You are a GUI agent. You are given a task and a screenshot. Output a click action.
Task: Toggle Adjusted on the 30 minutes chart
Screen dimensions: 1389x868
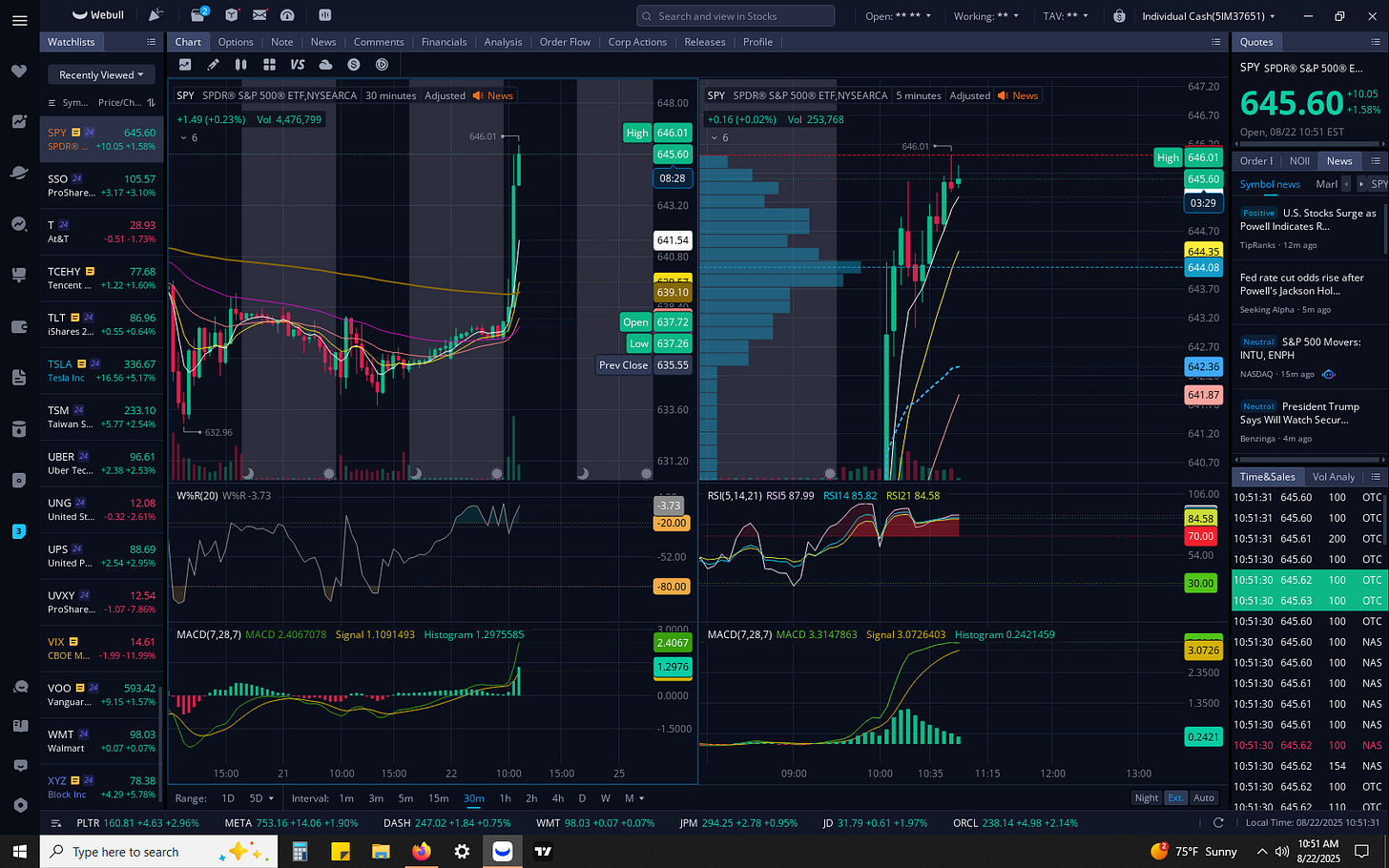(445, 95)
